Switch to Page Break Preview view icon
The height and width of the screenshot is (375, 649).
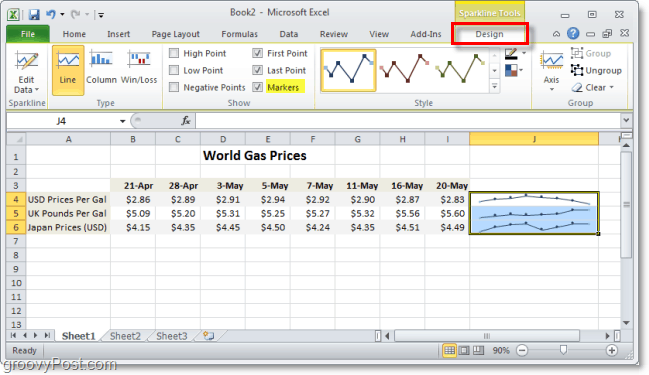coord(478,351)
